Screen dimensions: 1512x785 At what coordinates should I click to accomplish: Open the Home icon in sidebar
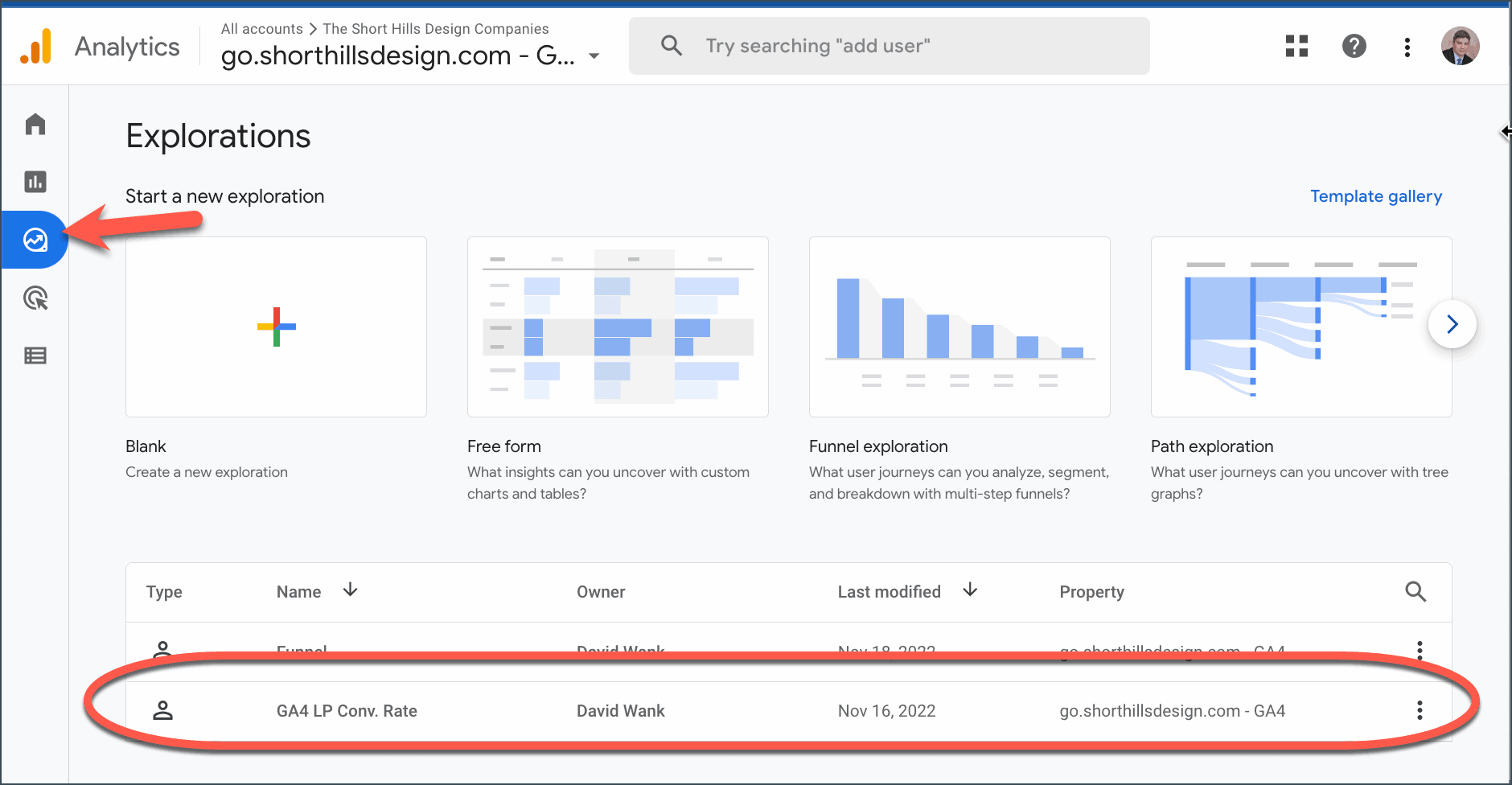point(35,124)
